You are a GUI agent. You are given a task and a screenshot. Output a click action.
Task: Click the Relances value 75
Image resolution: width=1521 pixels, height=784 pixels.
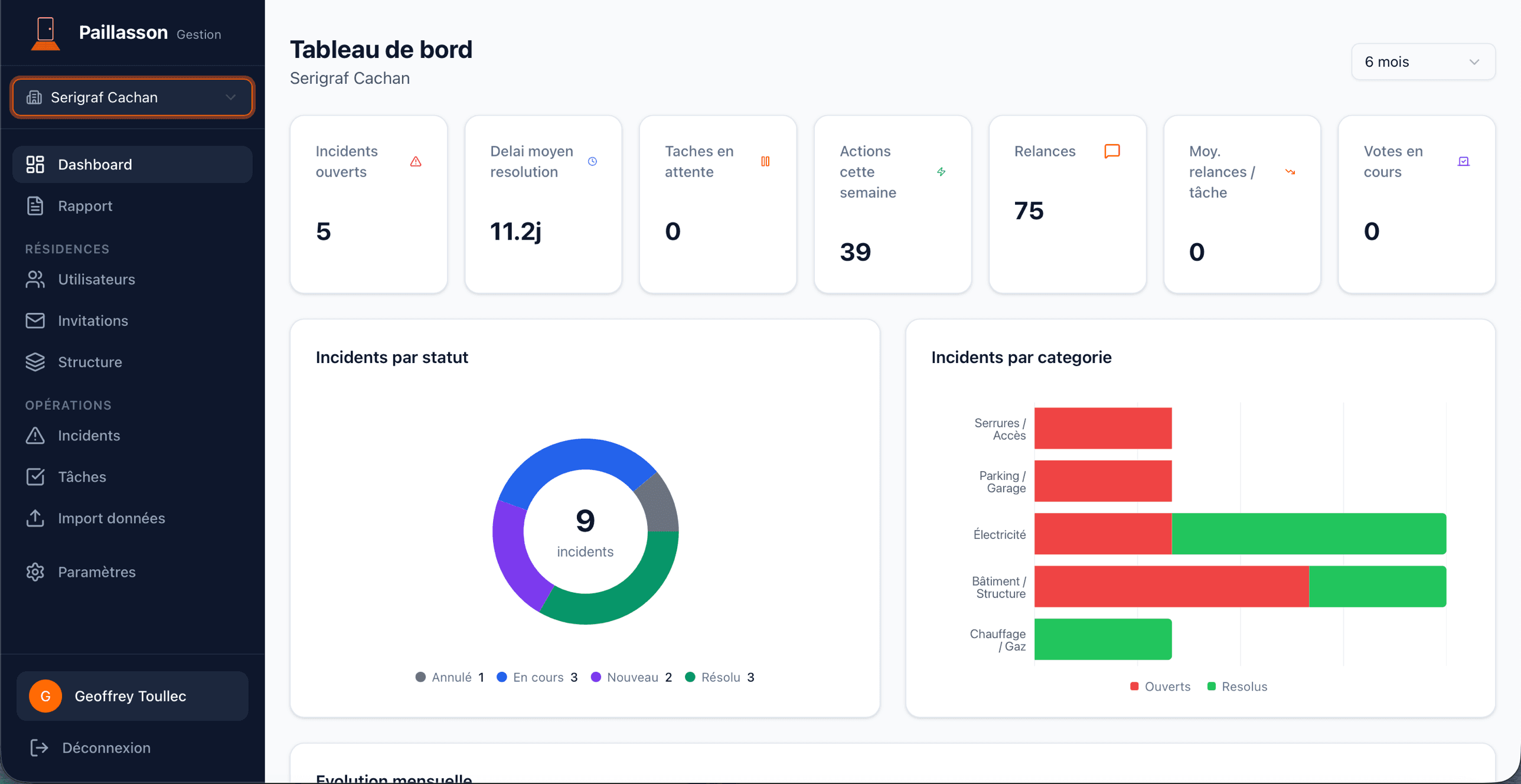[1029, 211]
